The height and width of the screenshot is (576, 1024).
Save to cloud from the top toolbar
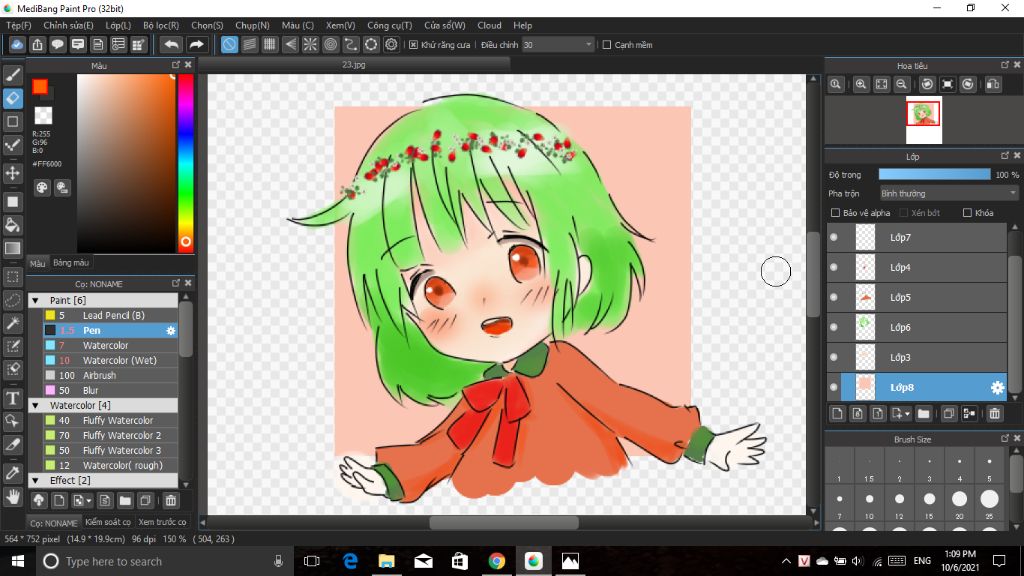coord(17,44)
